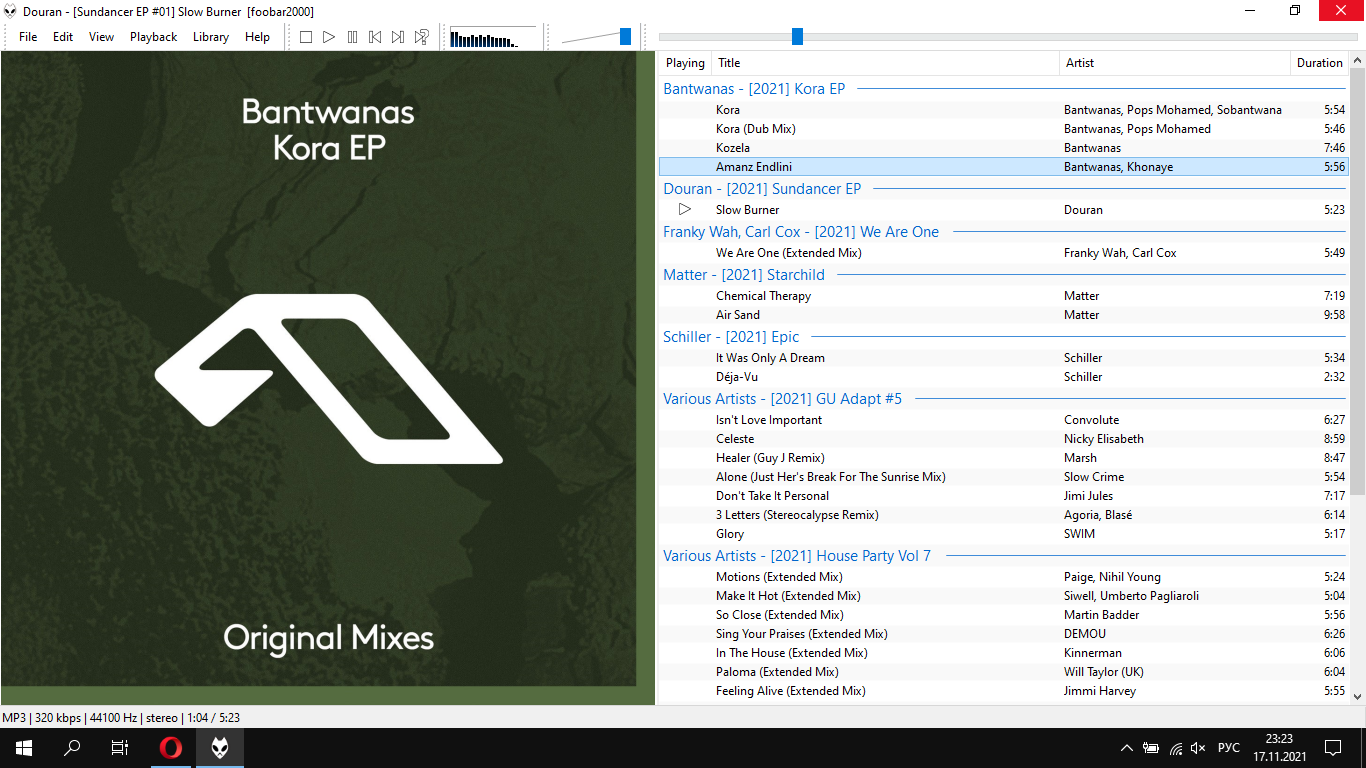Viewport: 1366px width, 768px height.
Task: Select the track "Glory"
Action: tap(1004, 534)
